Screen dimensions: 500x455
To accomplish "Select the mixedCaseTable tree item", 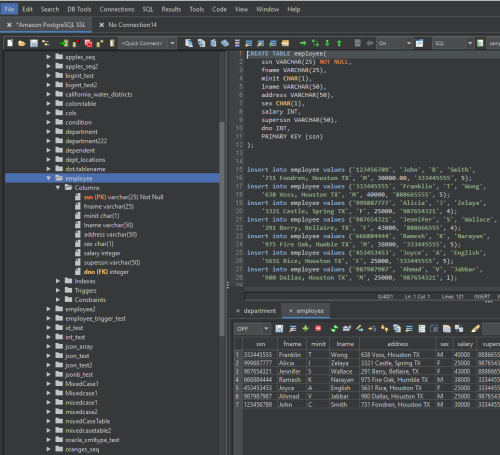I will coord(88,421).
